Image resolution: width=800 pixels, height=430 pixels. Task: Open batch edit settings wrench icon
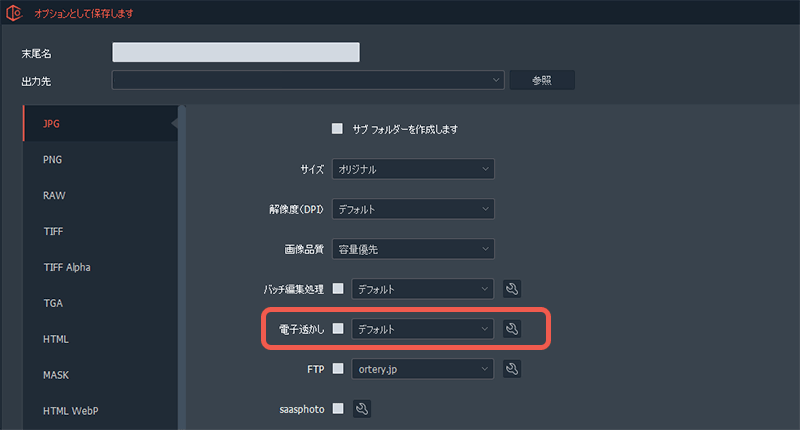point(512,289)
